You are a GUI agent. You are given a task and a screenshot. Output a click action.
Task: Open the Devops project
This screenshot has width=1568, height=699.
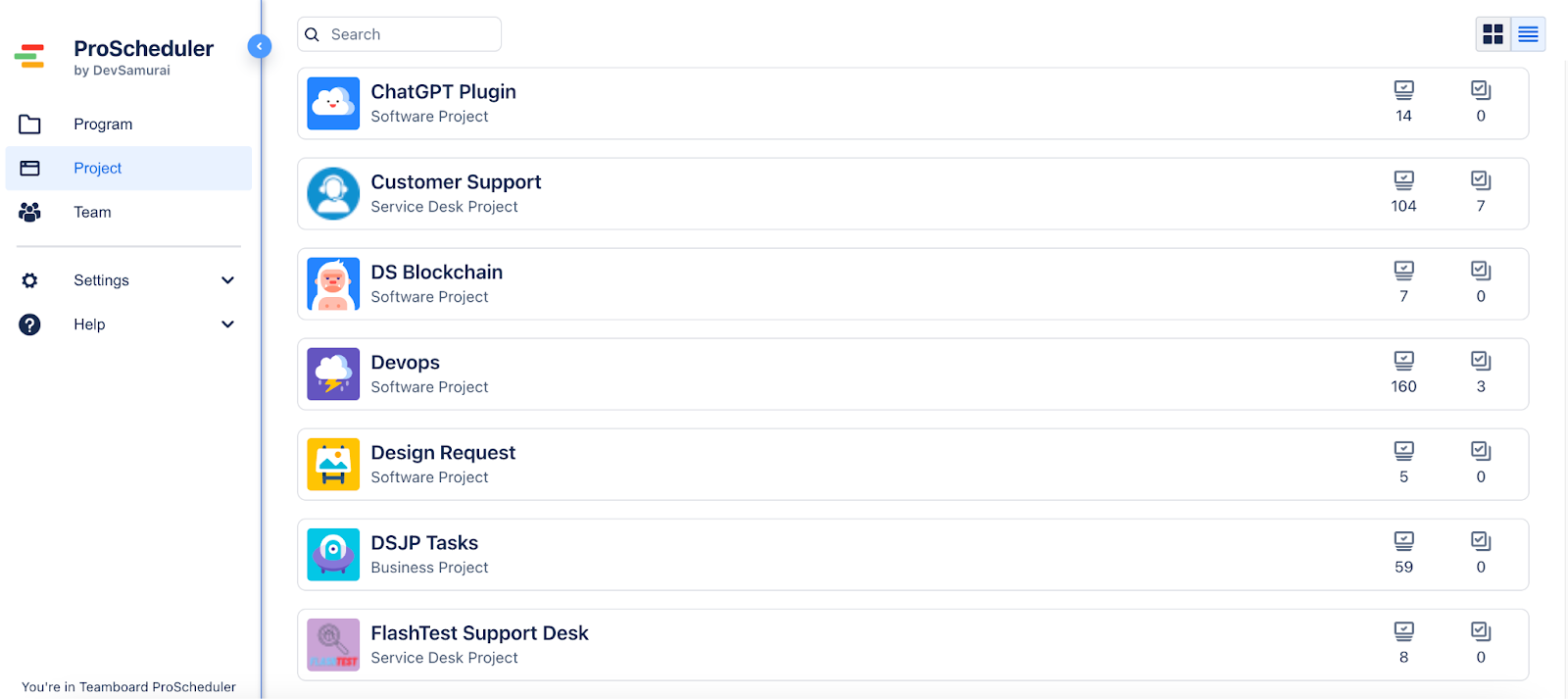pyautogui.click(x=405, y=362)
